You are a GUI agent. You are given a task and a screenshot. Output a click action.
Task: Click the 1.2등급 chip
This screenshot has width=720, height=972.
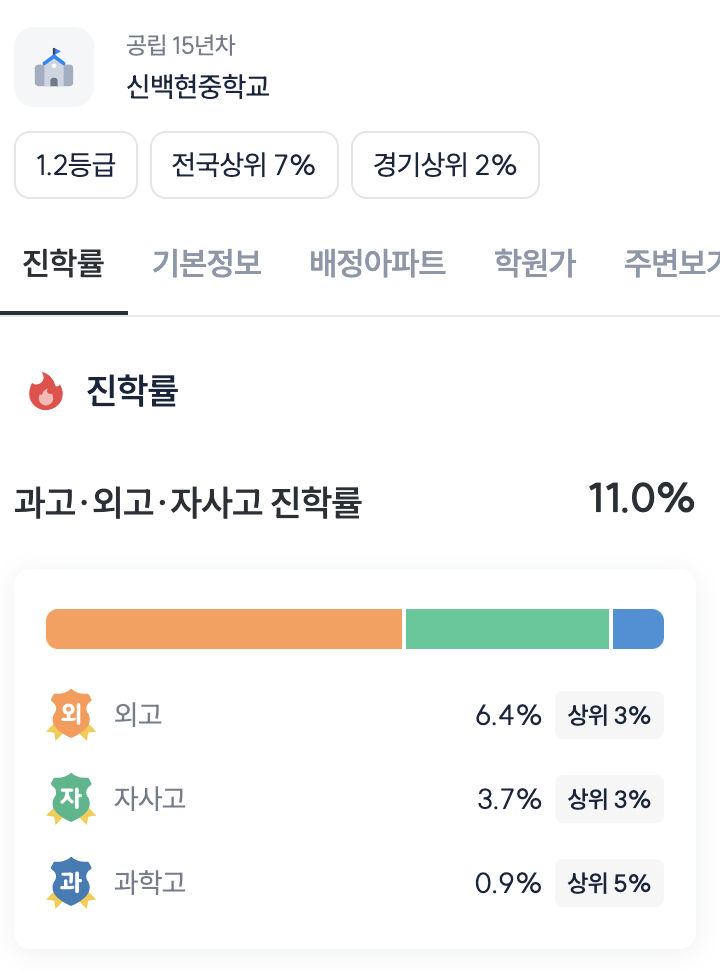coord(76,165)
